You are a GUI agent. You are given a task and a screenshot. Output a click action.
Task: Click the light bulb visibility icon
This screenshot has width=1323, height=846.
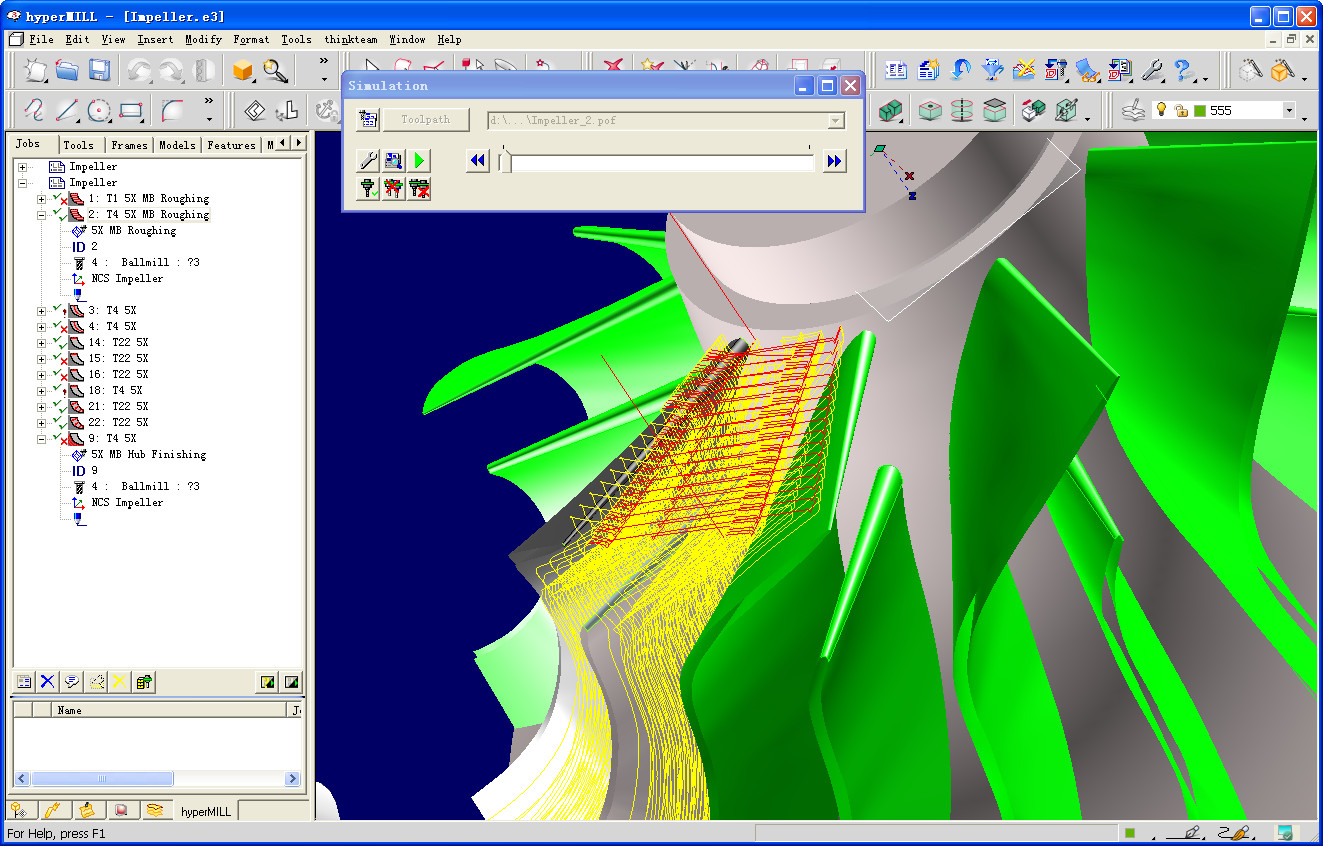click(x=1162, y=110)
